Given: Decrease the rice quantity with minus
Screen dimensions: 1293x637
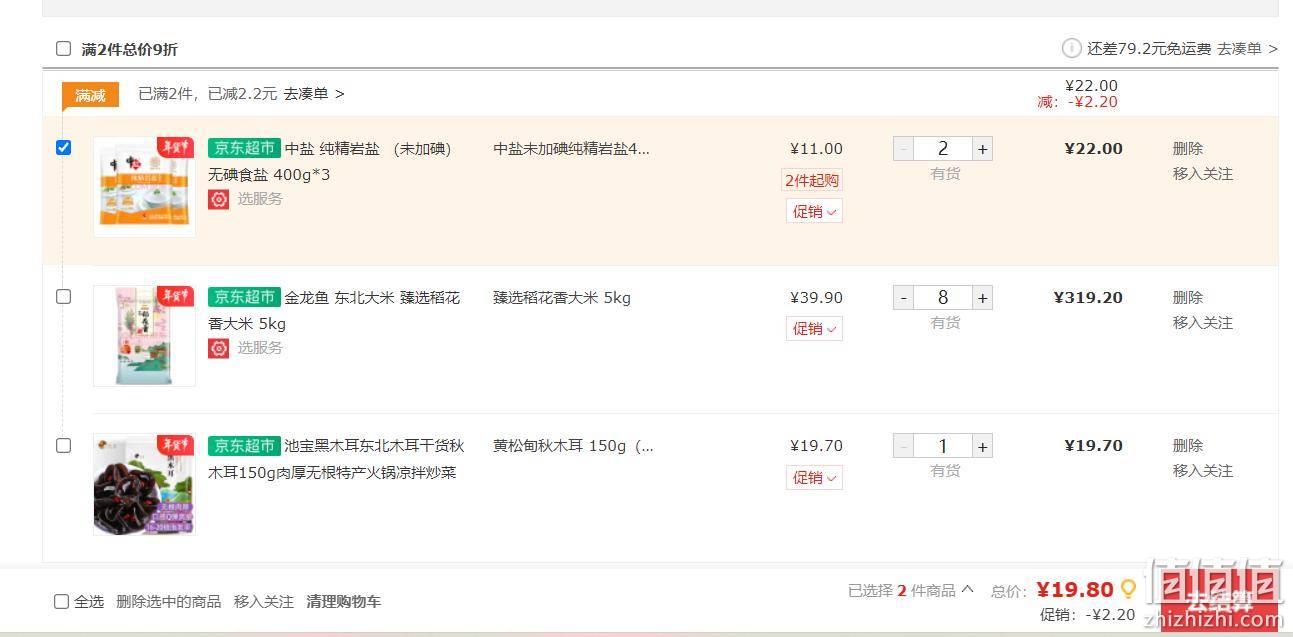Looking at the screenshot, I should (903, 298).
